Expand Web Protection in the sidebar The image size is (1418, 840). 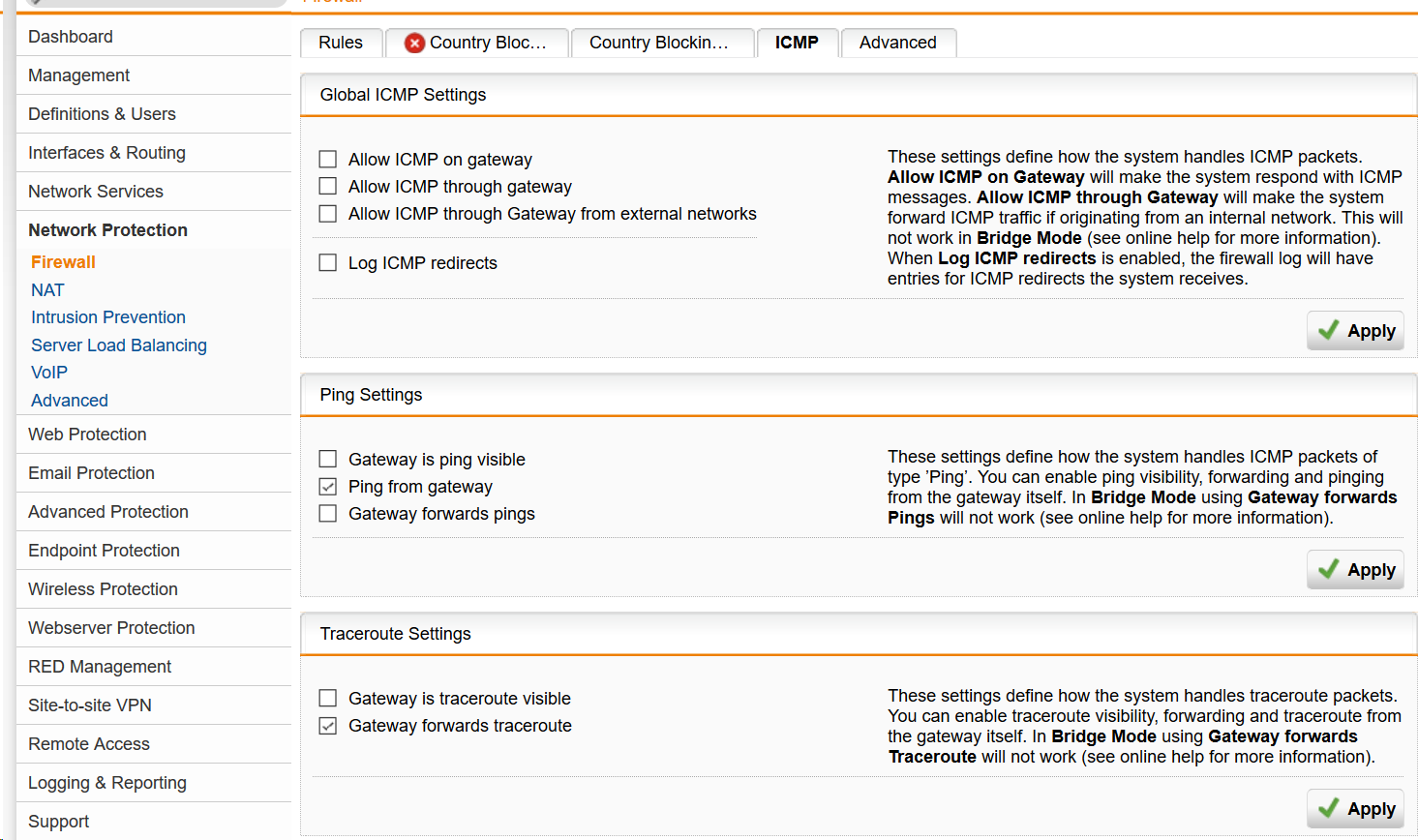tap(87, 435)
